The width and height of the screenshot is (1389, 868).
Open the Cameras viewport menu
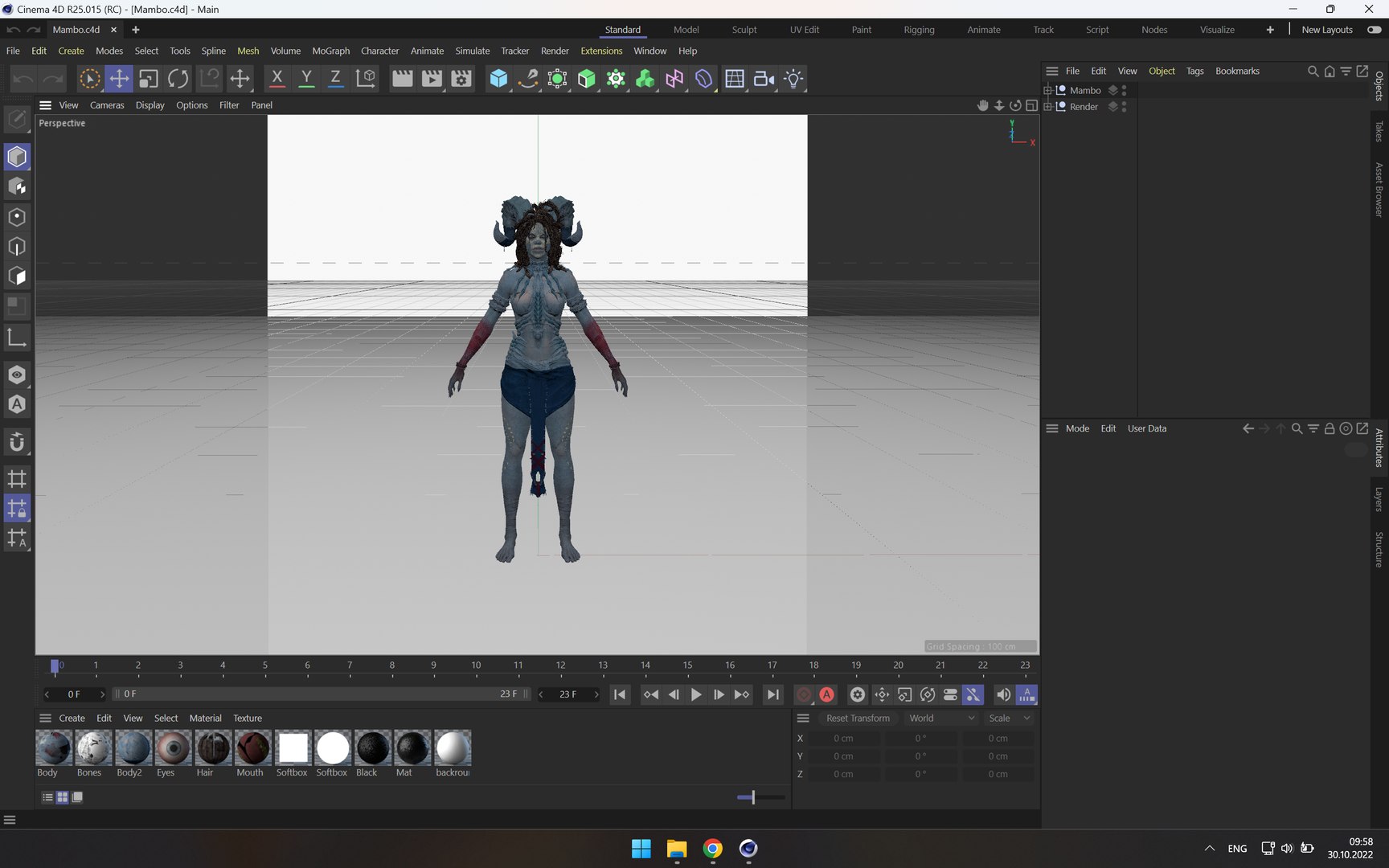(x=107, y=105)
